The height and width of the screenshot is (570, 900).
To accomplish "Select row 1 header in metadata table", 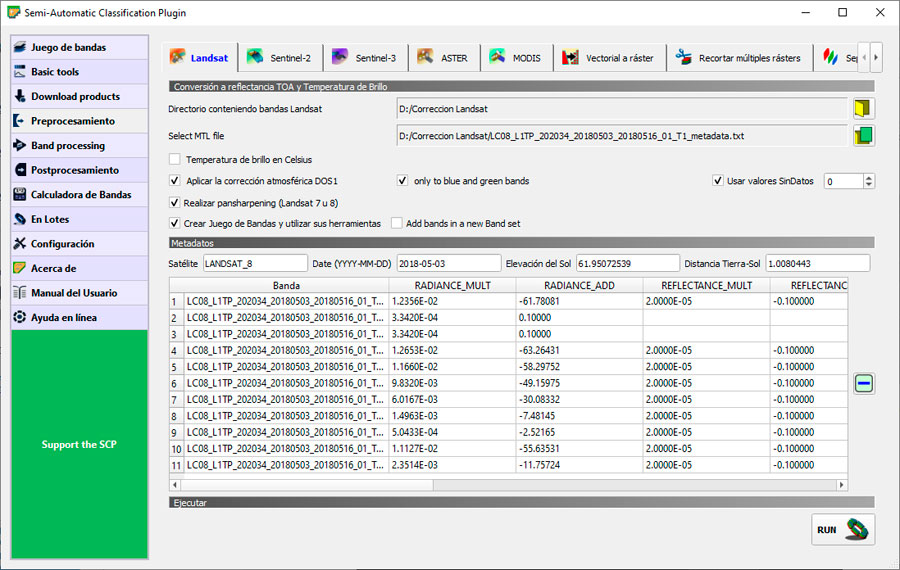I will (x=176, y=301).
